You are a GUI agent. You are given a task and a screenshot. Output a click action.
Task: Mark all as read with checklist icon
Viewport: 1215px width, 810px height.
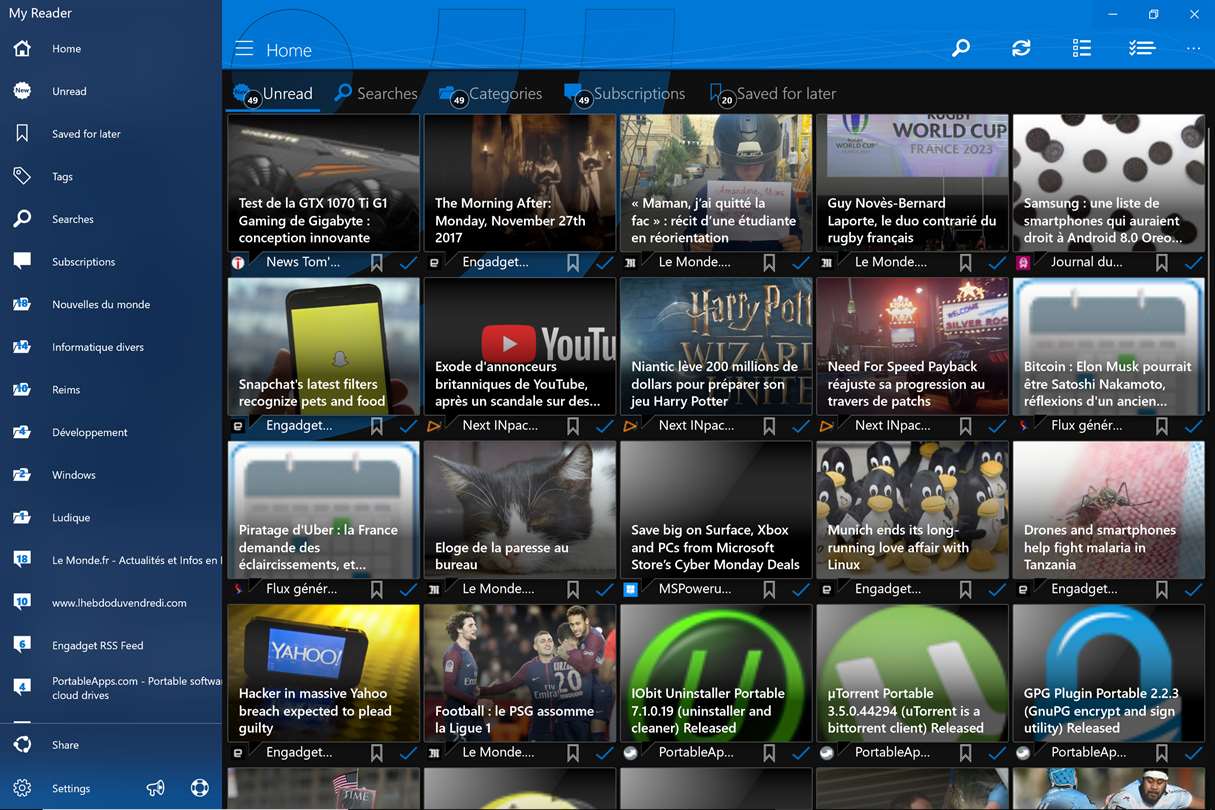click(x=1141, y=48)
